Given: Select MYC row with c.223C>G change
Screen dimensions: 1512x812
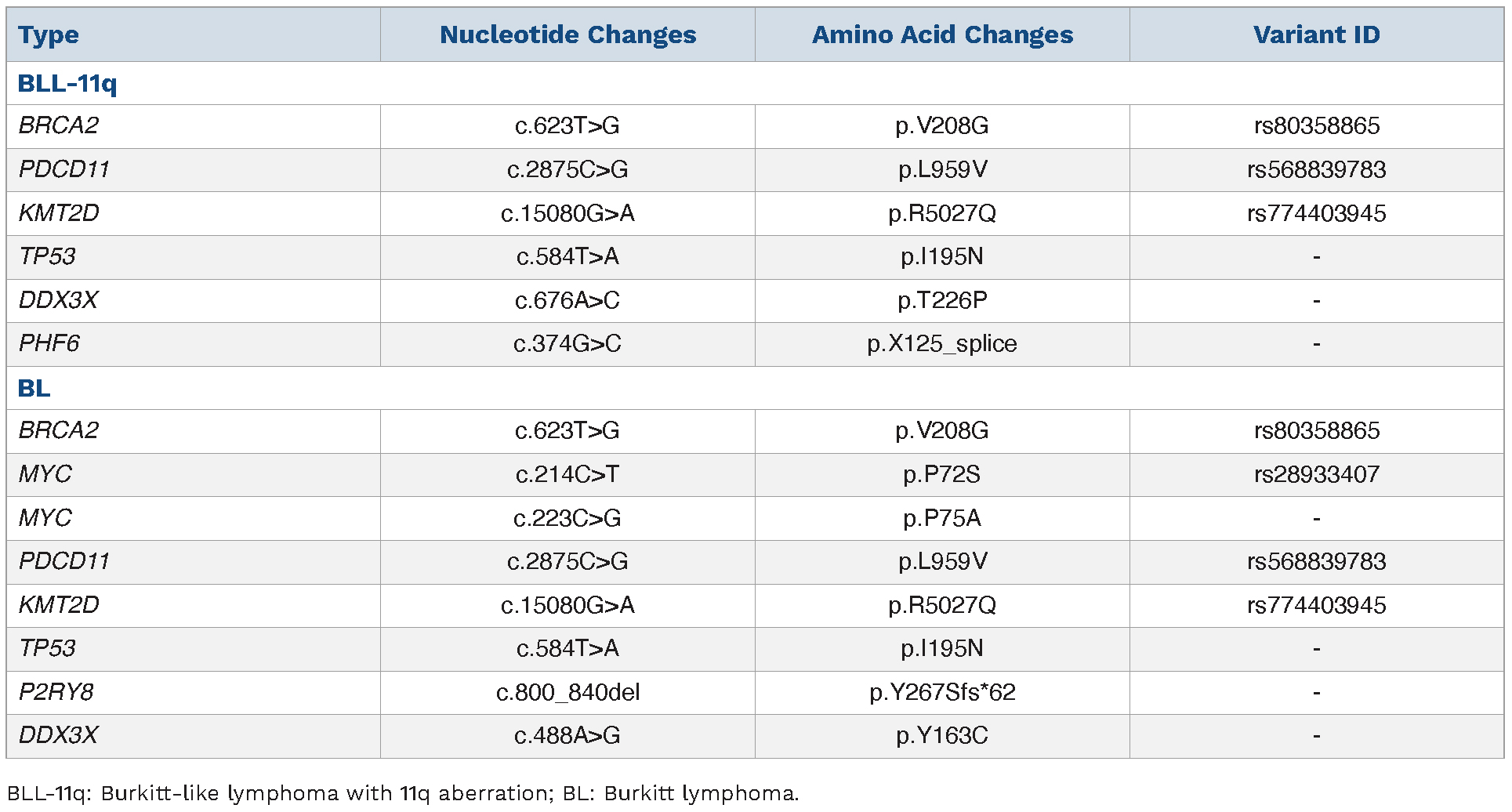Looking at the screenshot, I should coord(45,518).
